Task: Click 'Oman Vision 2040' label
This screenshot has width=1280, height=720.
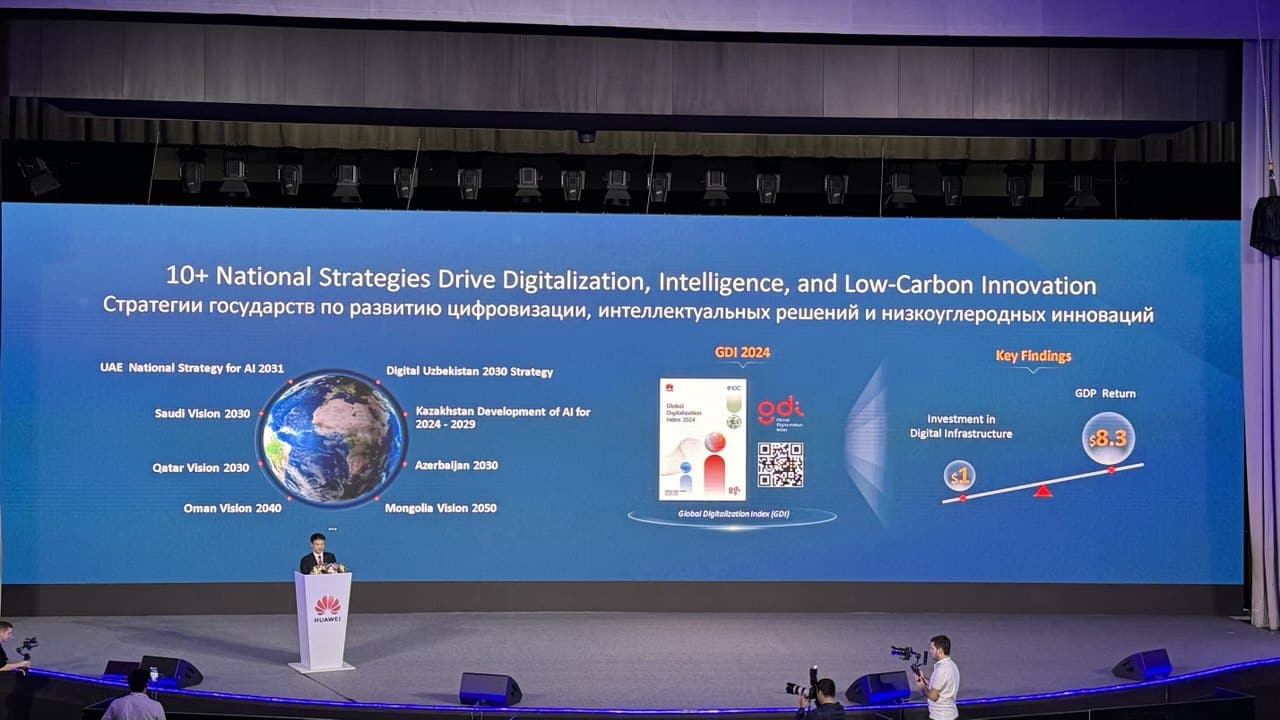Action: (x=232, y=508)
